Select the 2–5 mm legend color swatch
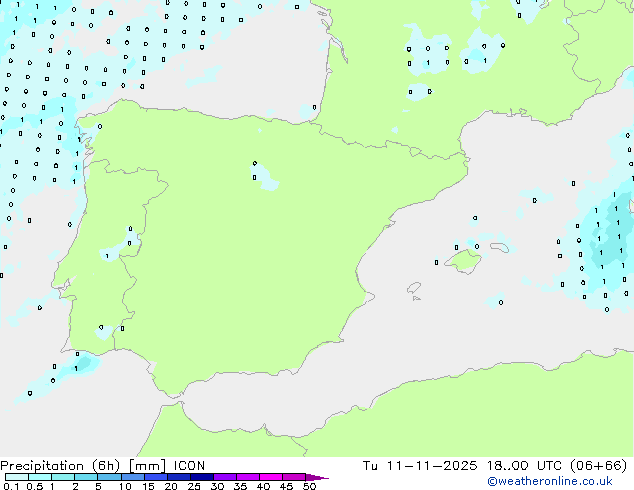This screenshot has width=634, height=490. click(x=86, y=477)
